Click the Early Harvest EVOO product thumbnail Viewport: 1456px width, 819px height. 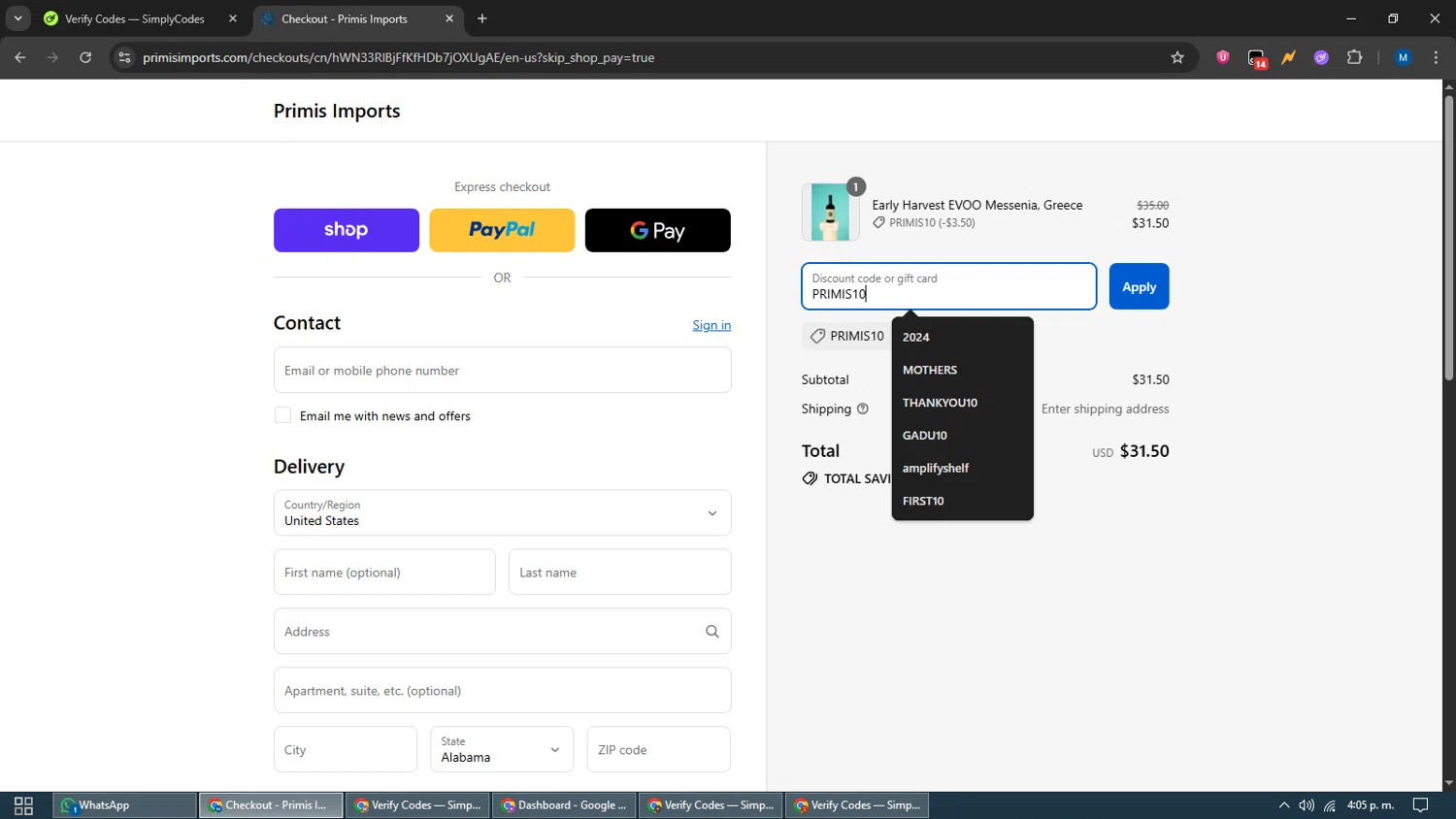tap(831, 212)
